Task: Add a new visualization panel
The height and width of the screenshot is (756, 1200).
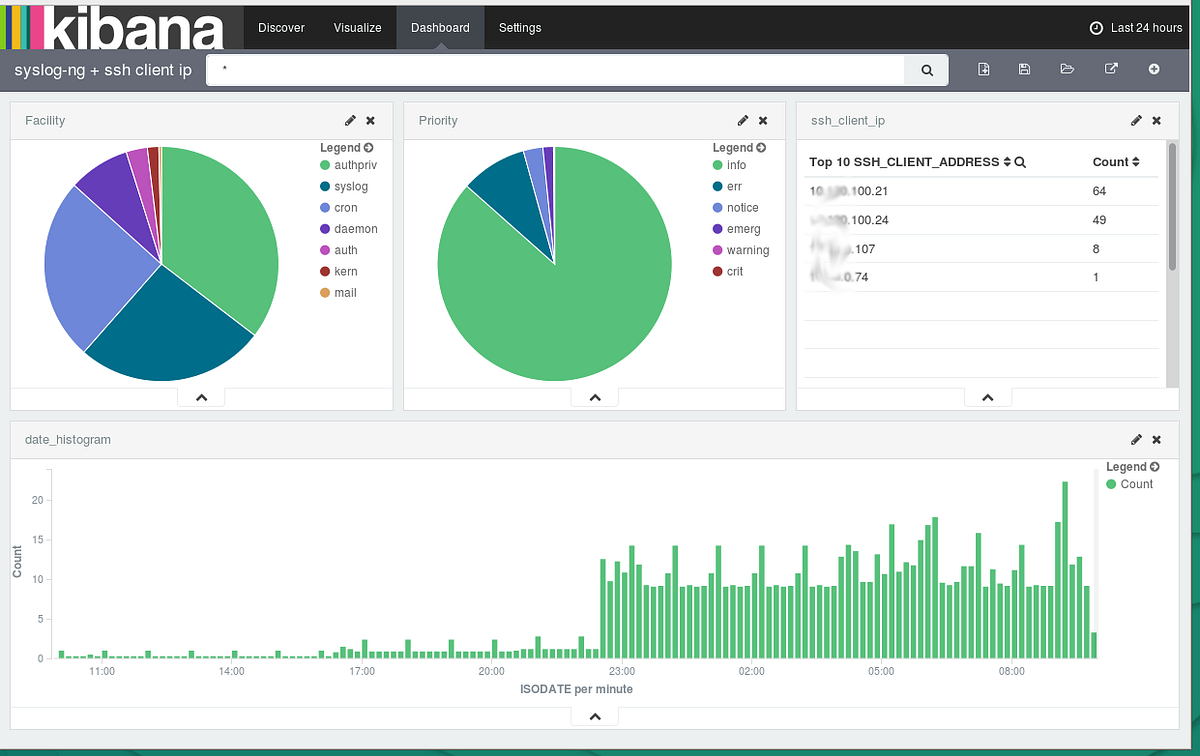Action: coord(1154,69)
